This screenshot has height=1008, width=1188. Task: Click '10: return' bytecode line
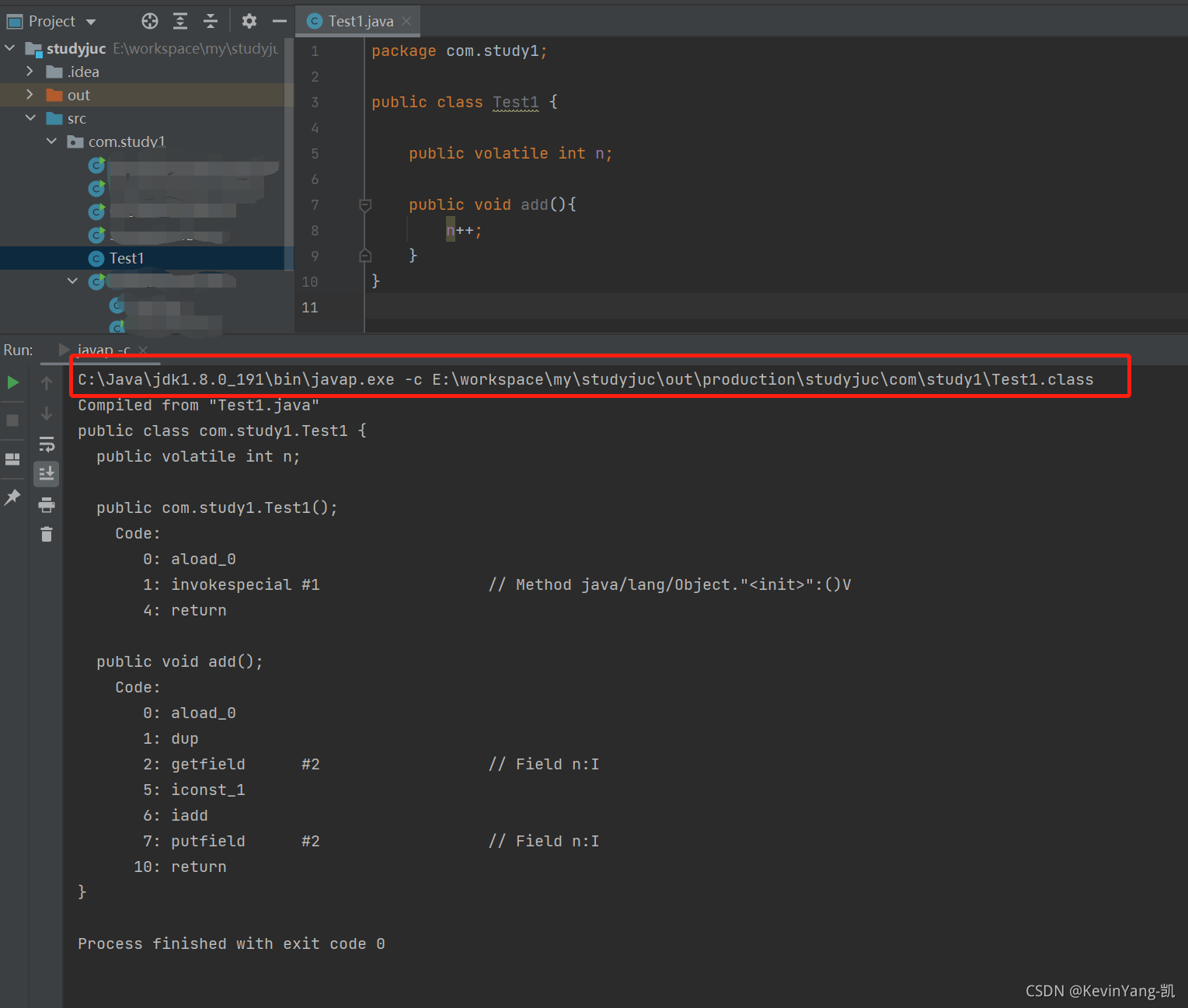(180, 867)
